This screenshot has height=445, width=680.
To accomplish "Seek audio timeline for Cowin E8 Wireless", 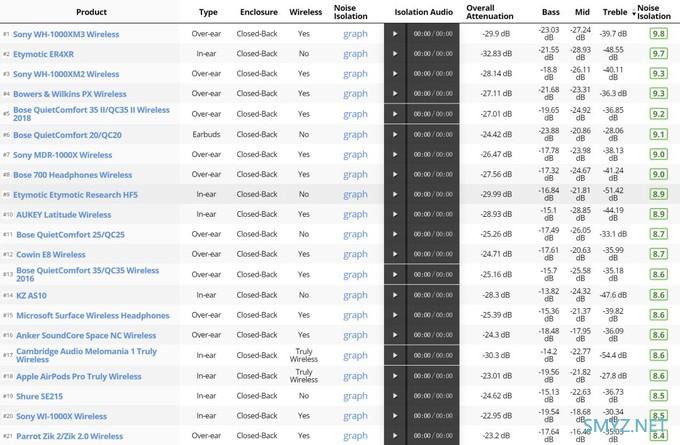I will coord(433,254).
